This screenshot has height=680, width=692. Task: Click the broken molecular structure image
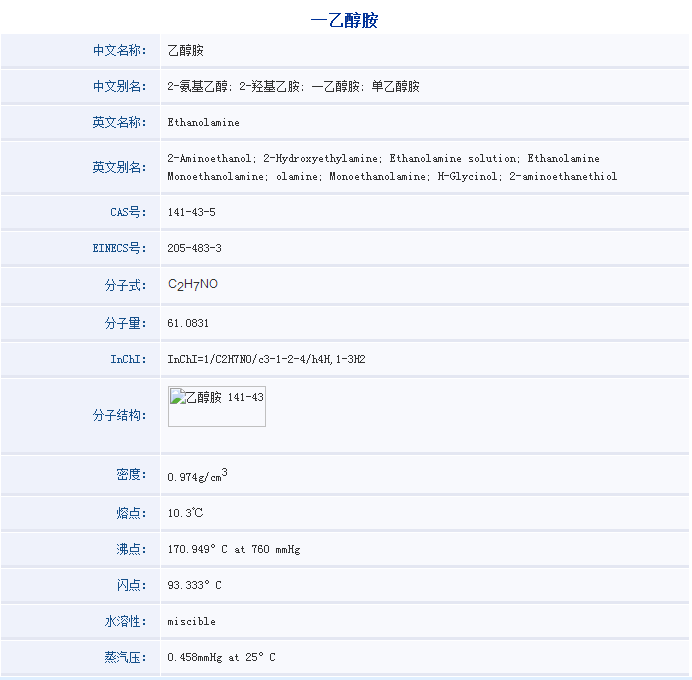tap(216, 406)
